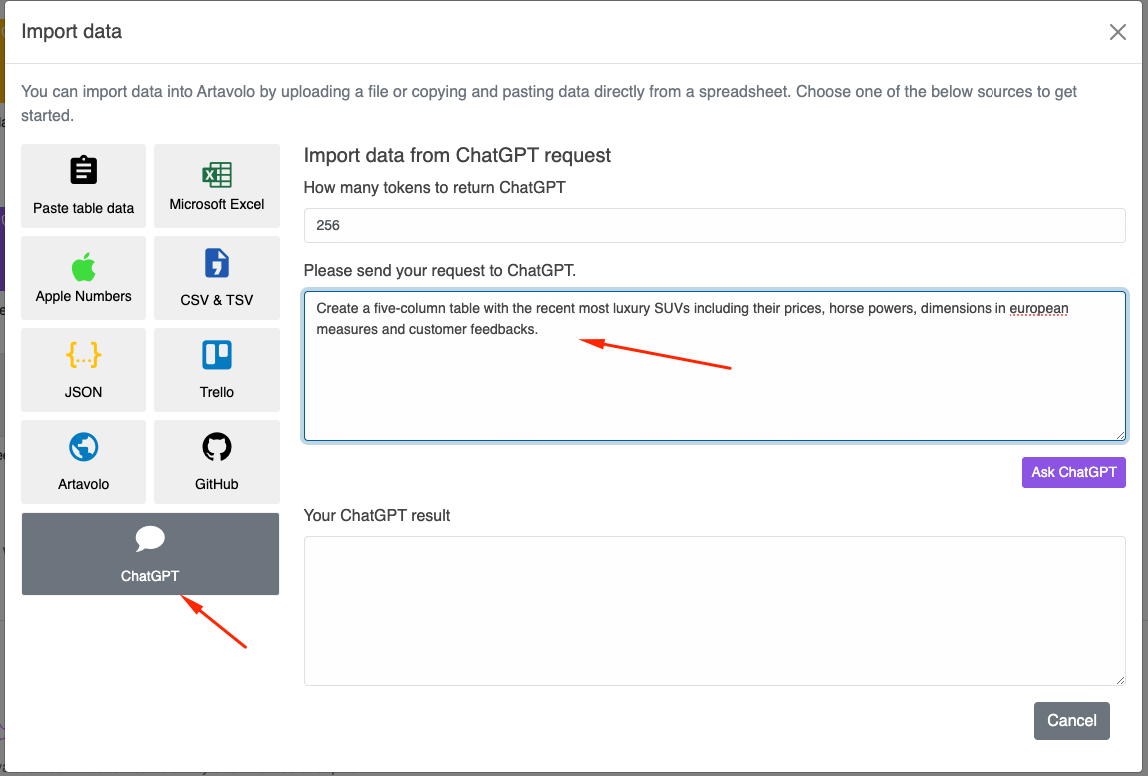Click the misspelled word 'european'

pos(1038,308)
